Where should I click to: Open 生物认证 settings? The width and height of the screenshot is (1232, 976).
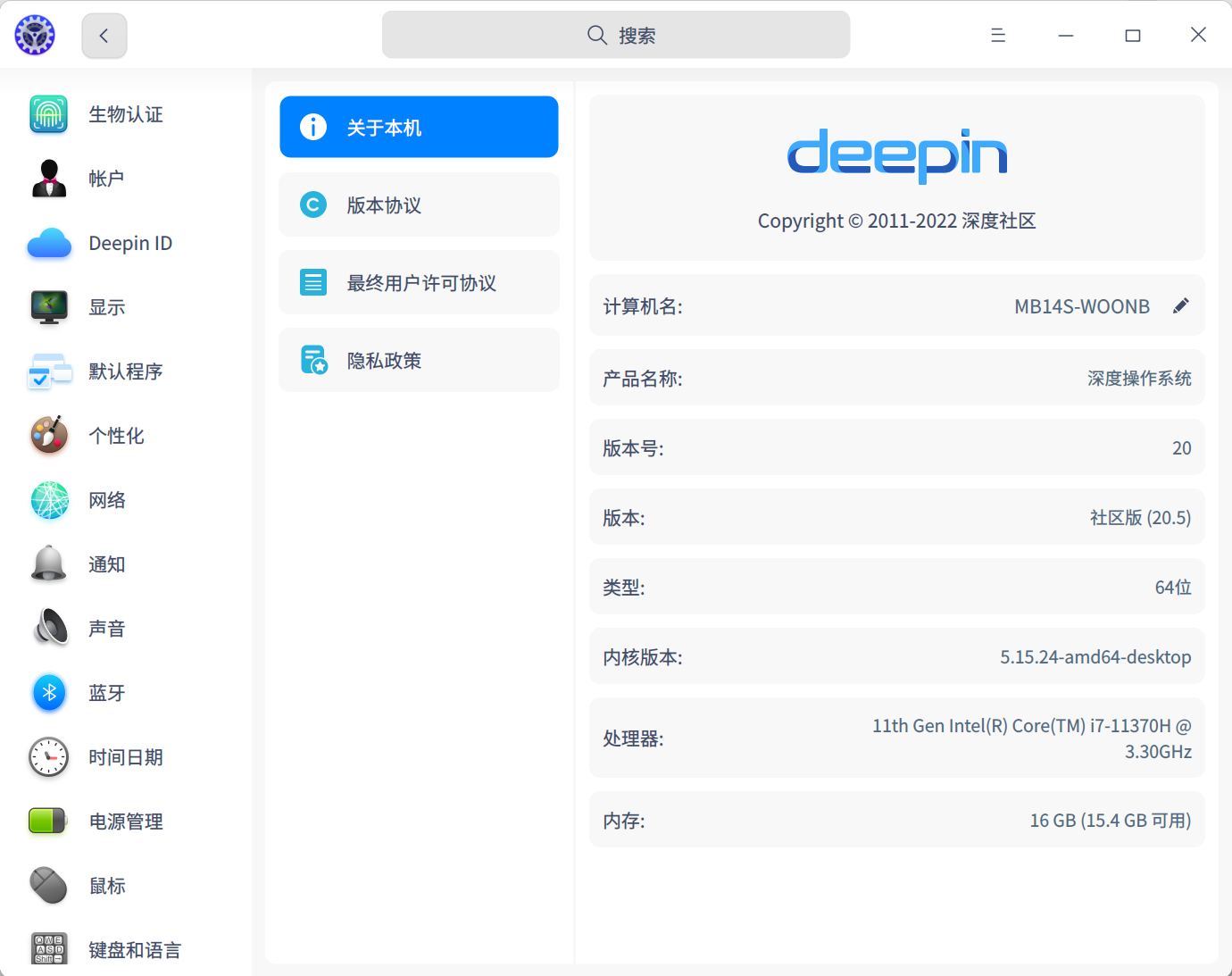tap(125, 114)
